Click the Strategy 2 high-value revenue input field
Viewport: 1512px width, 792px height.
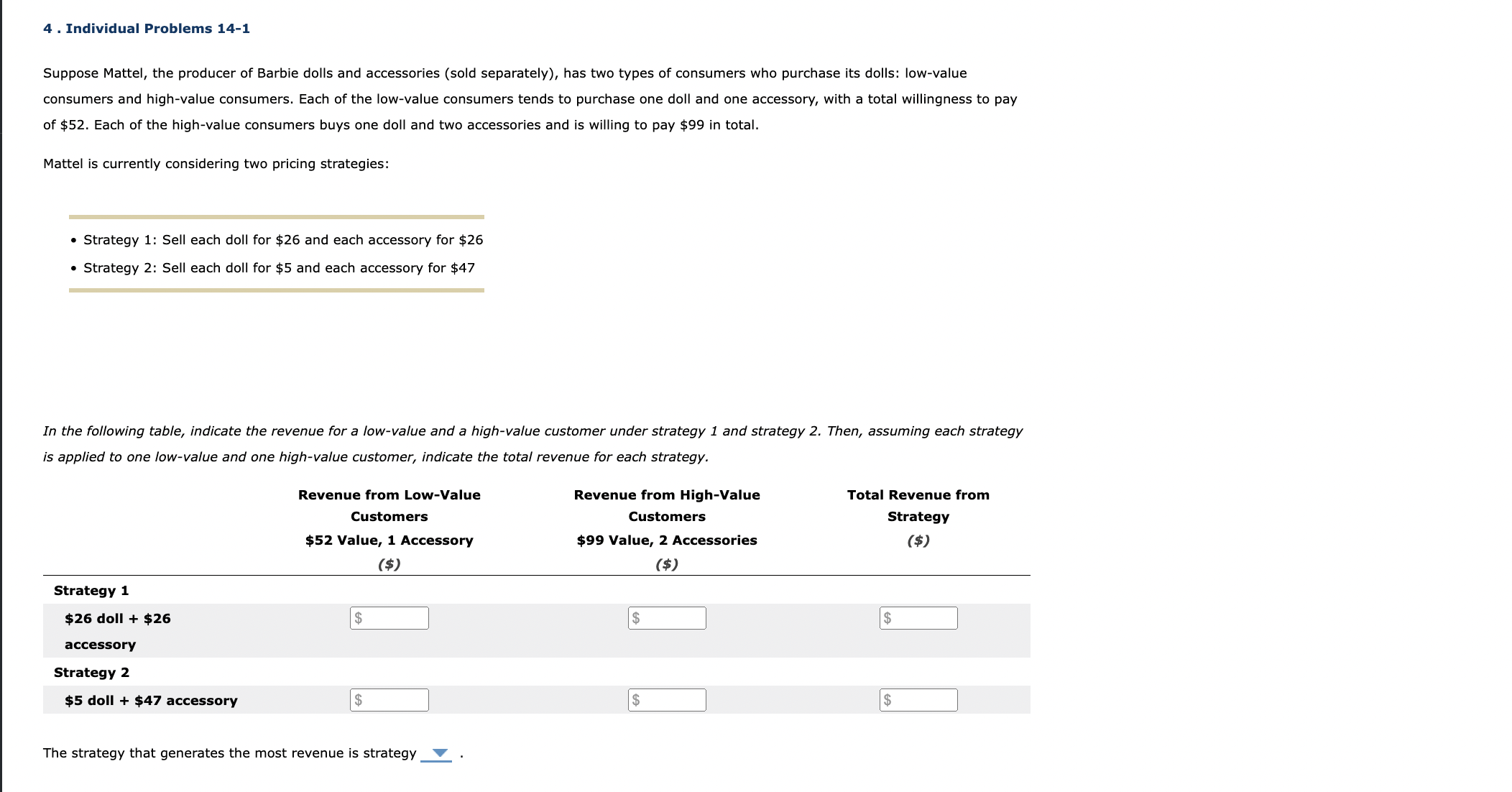coord(666,699)
